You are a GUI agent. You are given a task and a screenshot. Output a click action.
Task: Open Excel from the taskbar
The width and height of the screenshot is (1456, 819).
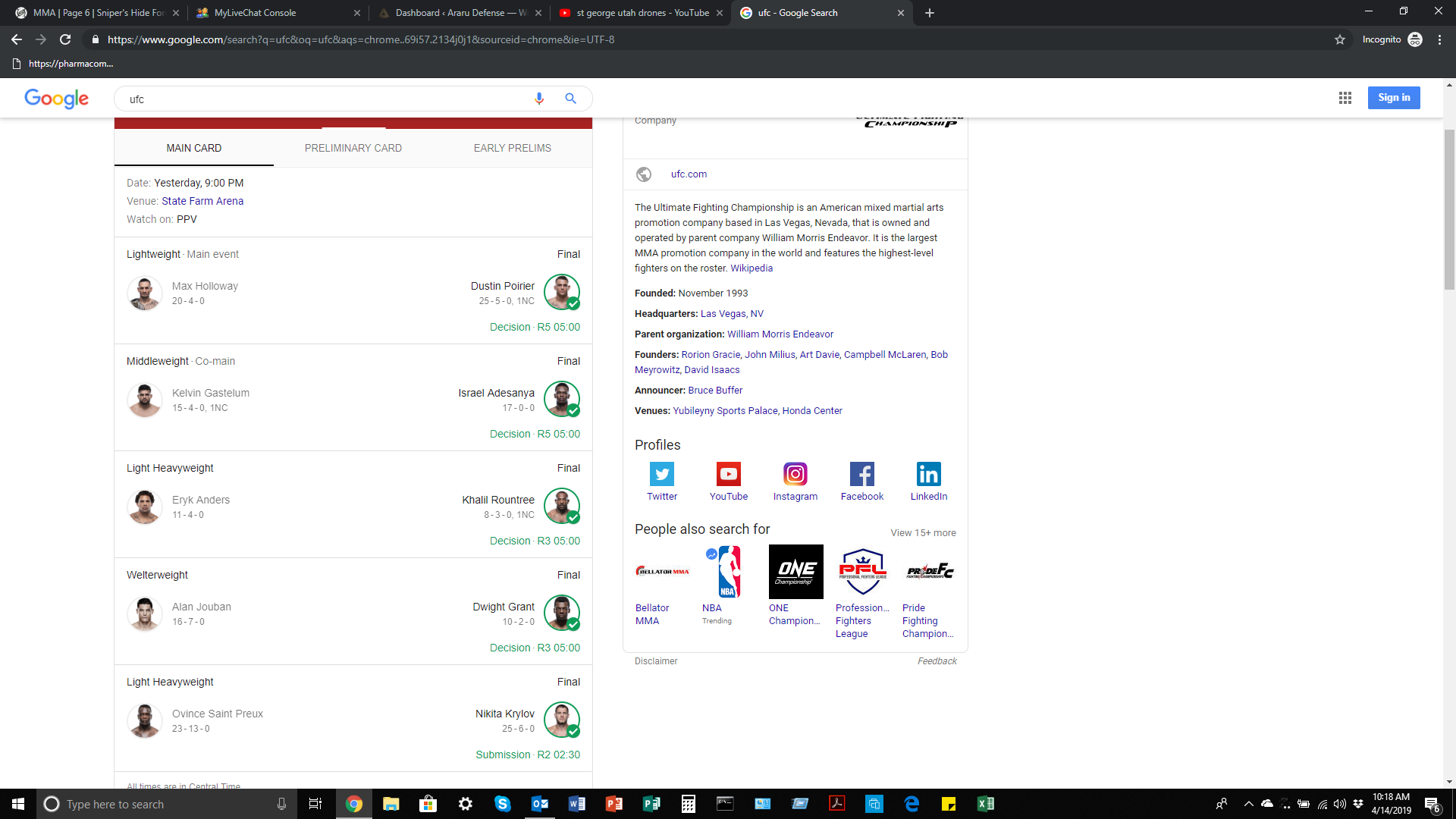tap(986, 804)
